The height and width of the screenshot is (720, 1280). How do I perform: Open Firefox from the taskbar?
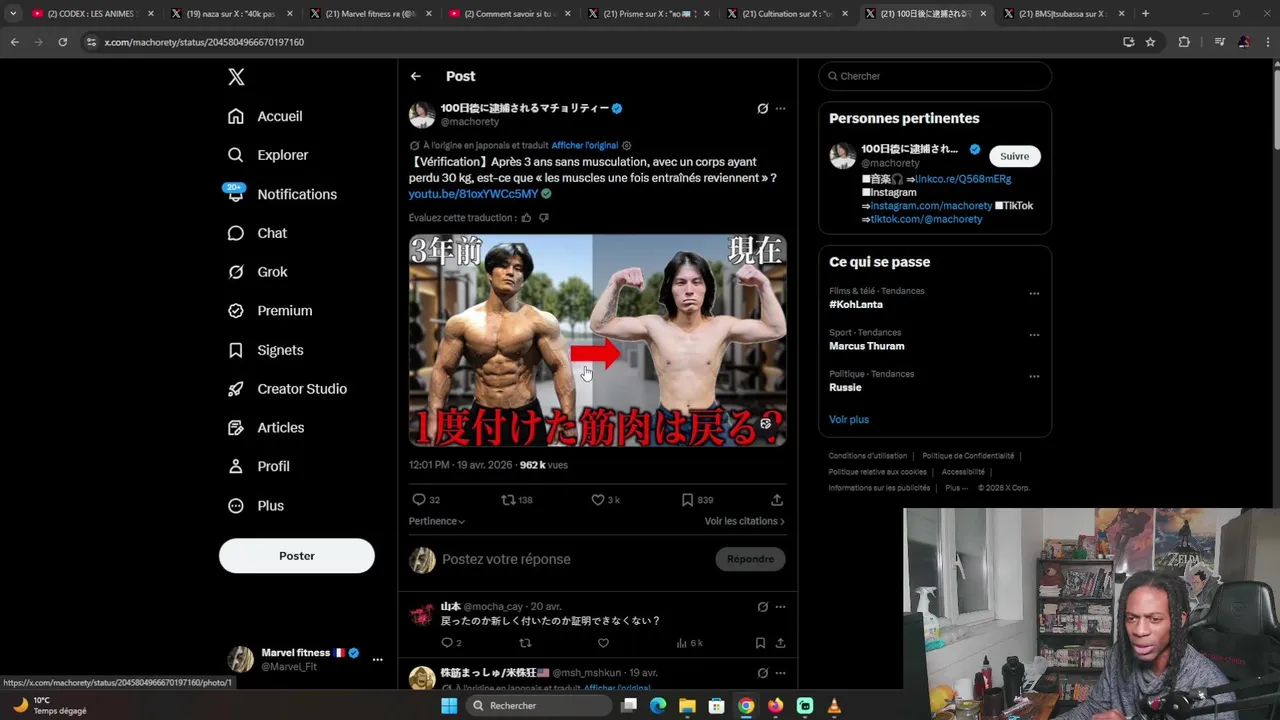(775, 706)
